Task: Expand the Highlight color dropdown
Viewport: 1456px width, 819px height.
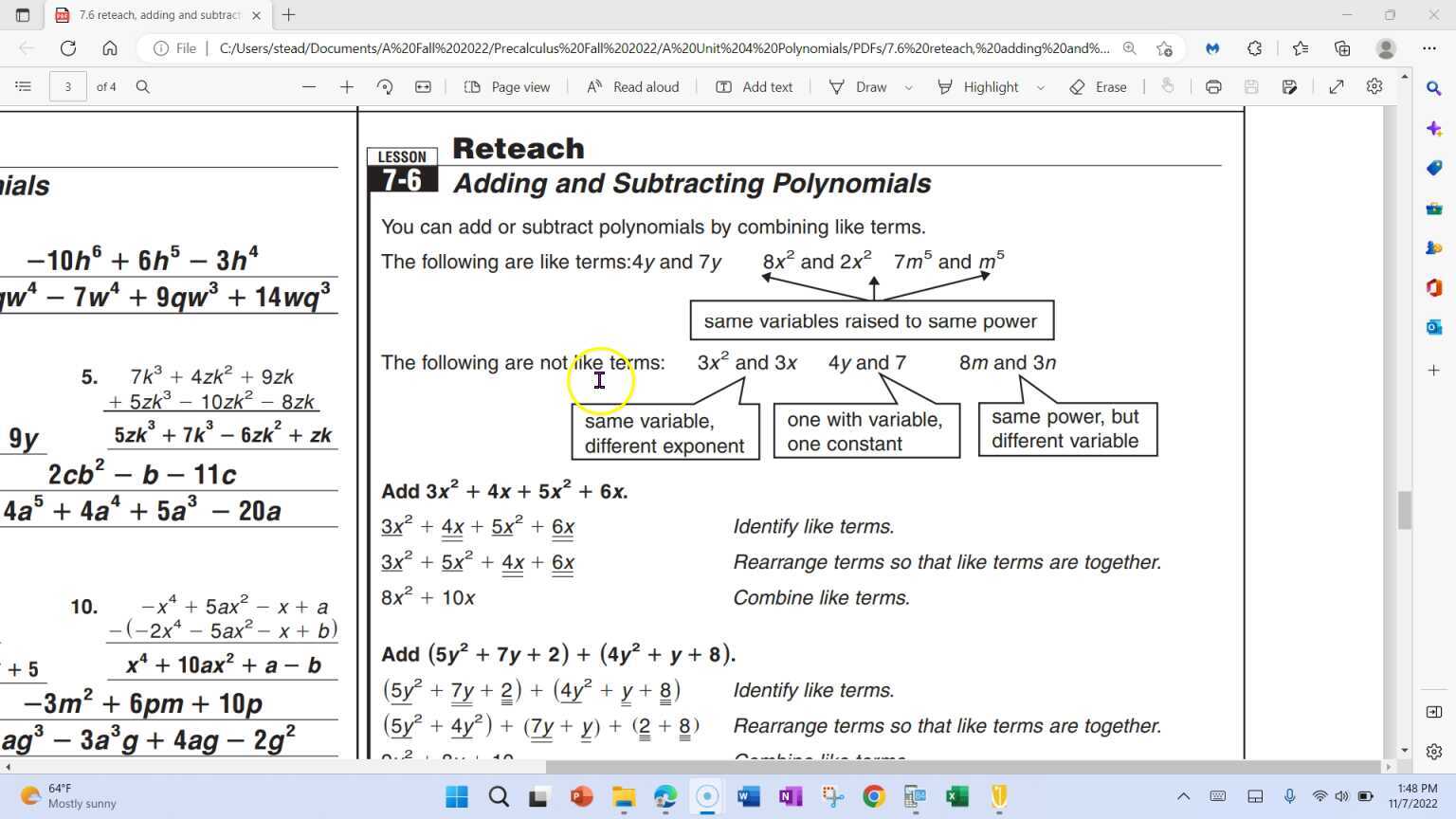Action: click(1040, 87)
